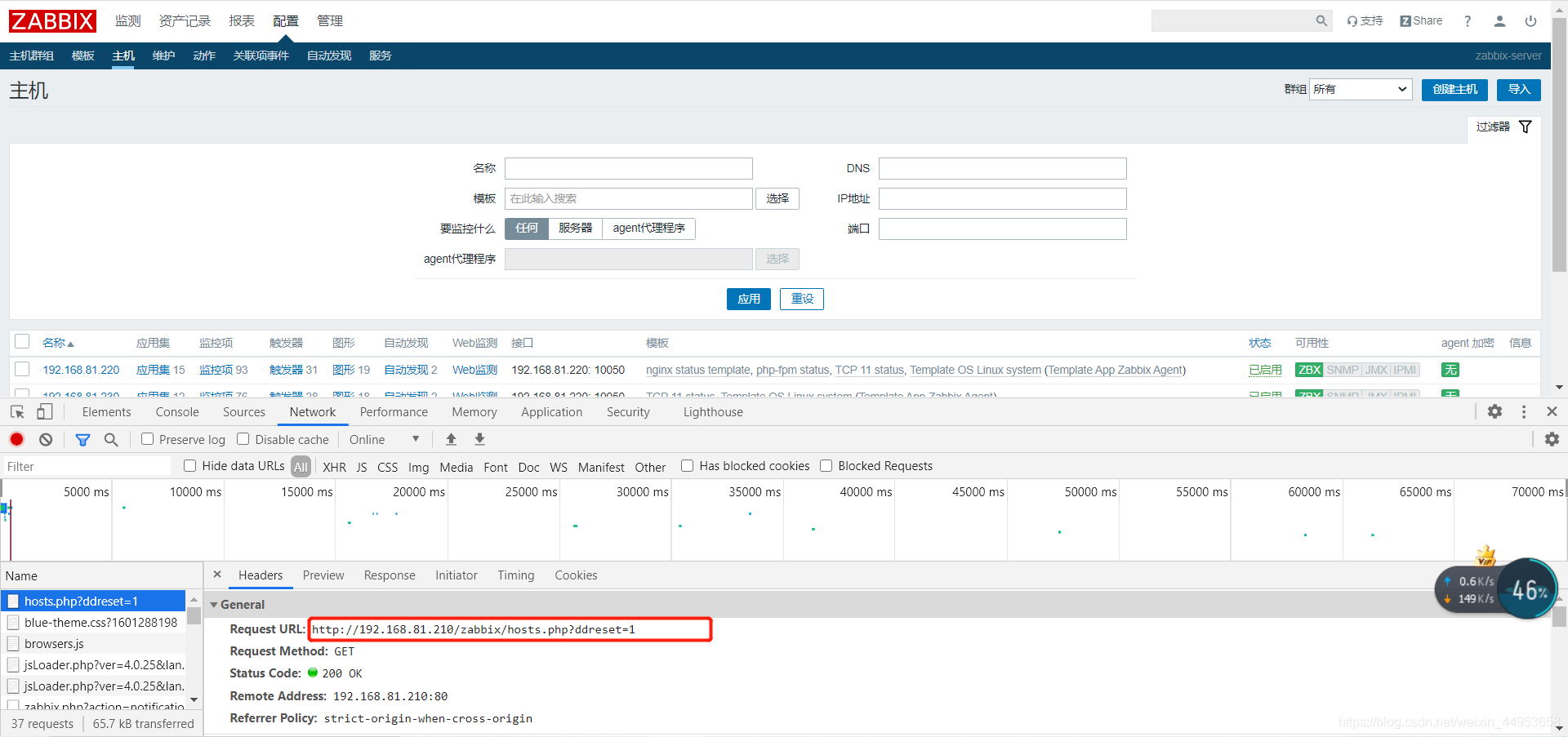Open the DevTools settings gear

click(x=1494, y=411)
